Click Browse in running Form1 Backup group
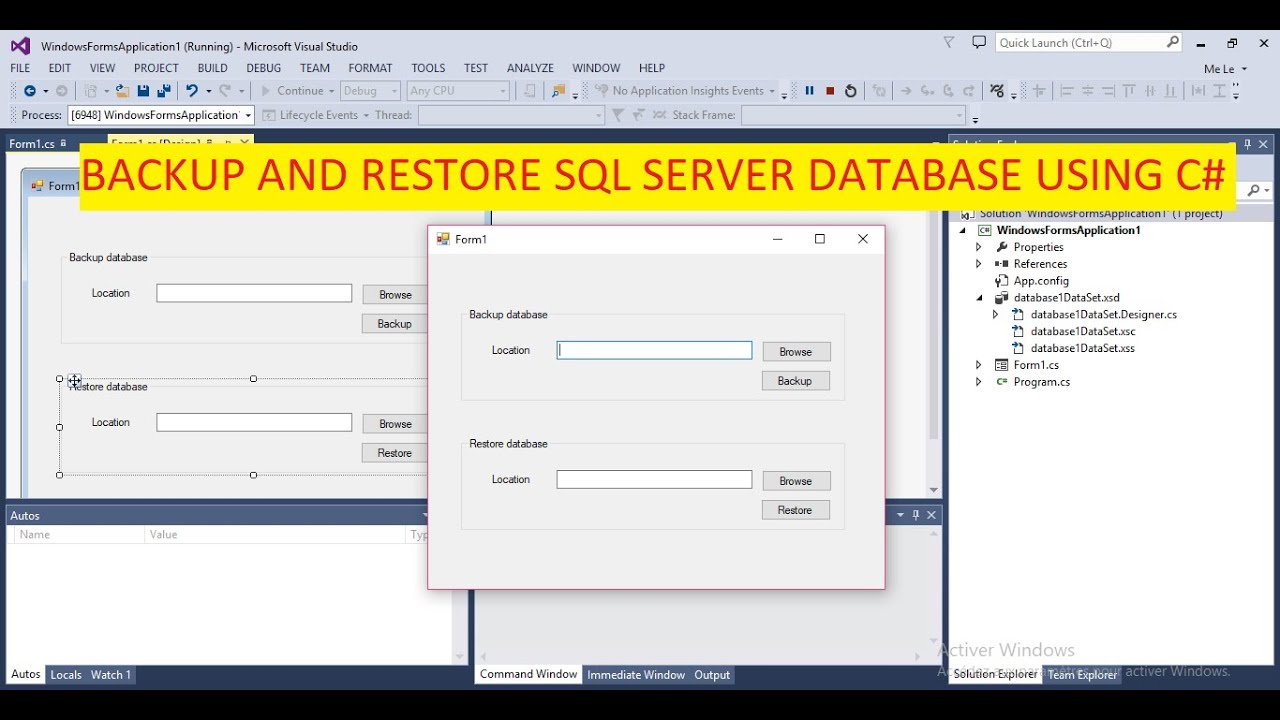This screenshot has width=1280, height=720. pos(796,352)
